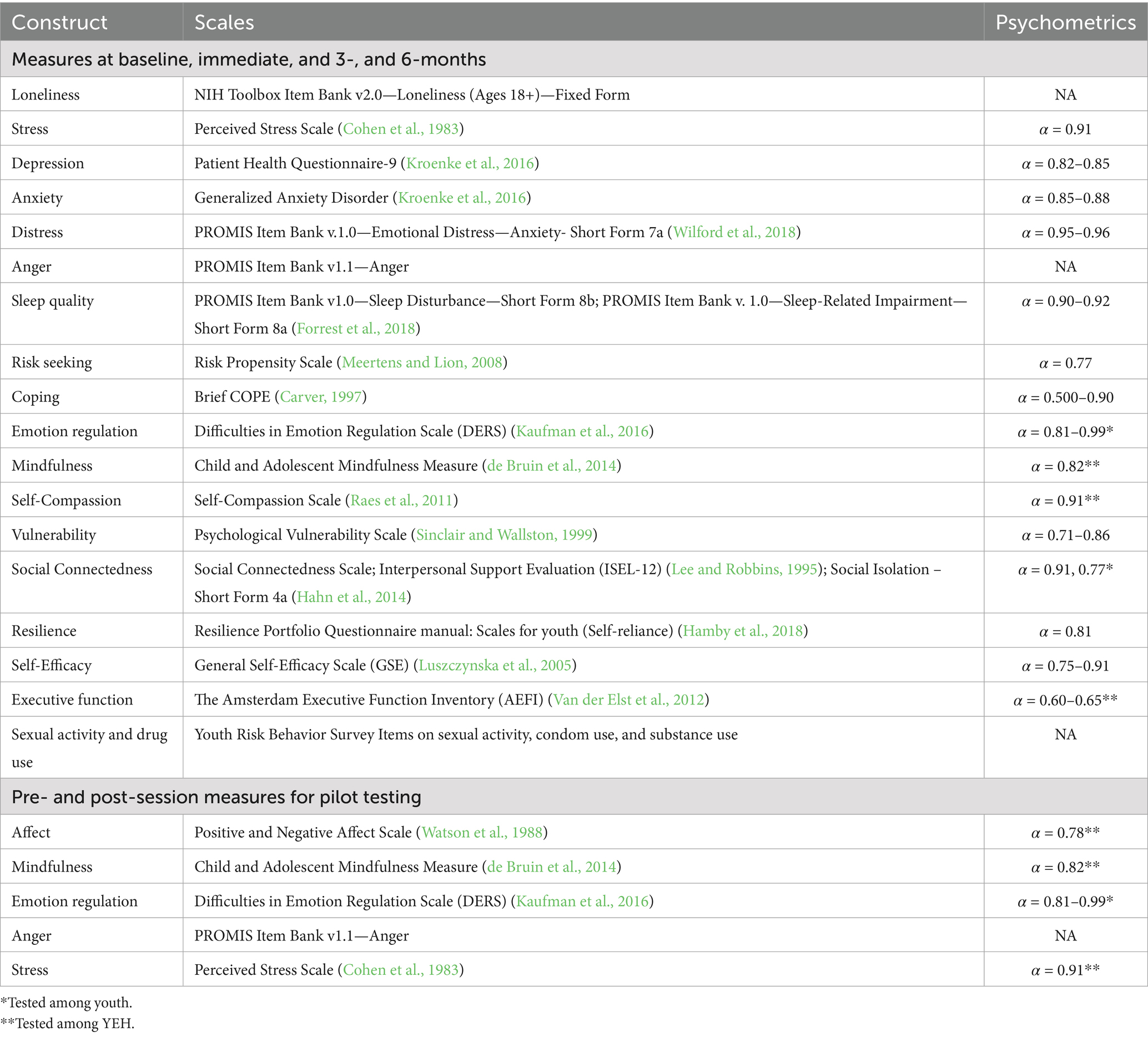Follow the Carver, 1997 citation link
1148x1037 pixels.
(321, 397)
